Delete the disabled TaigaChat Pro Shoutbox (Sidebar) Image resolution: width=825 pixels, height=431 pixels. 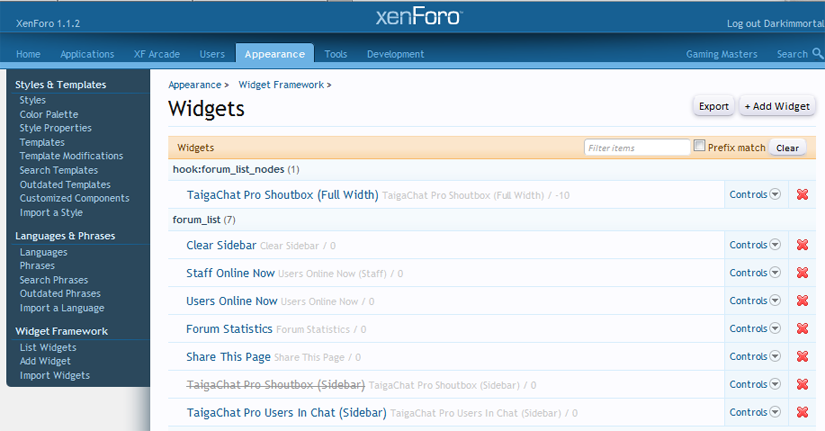(x=802, y=385)
